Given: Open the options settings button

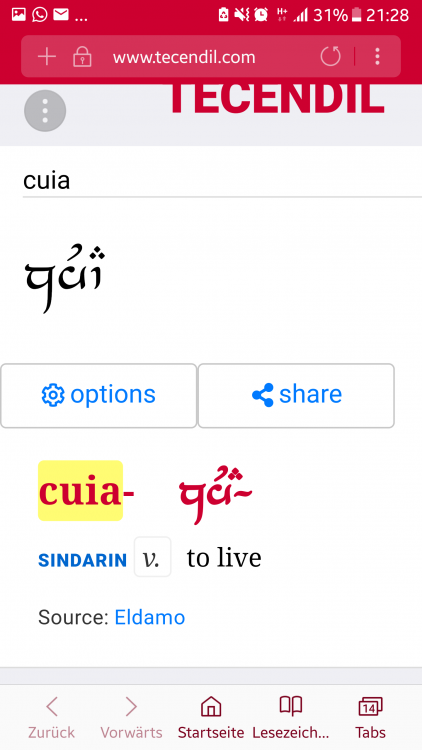Looking at the screenshot, I should point(99,396).
